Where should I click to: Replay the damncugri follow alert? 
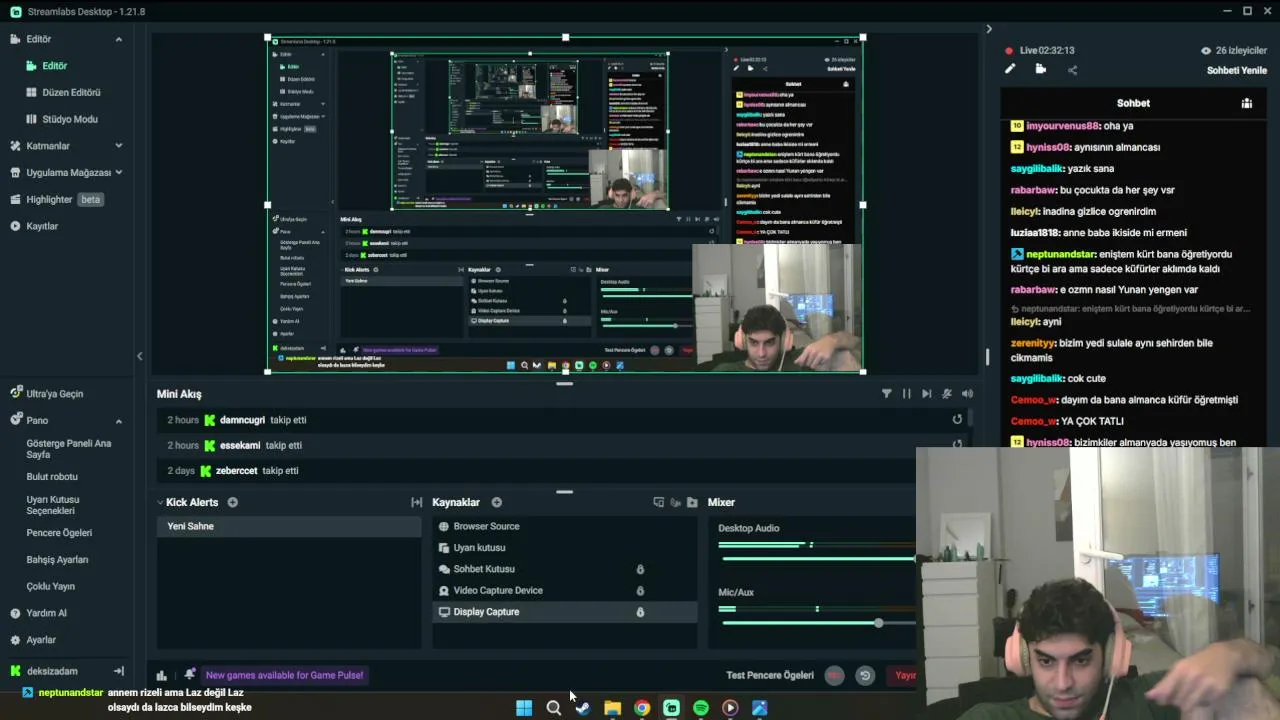(x=957, y=420)
